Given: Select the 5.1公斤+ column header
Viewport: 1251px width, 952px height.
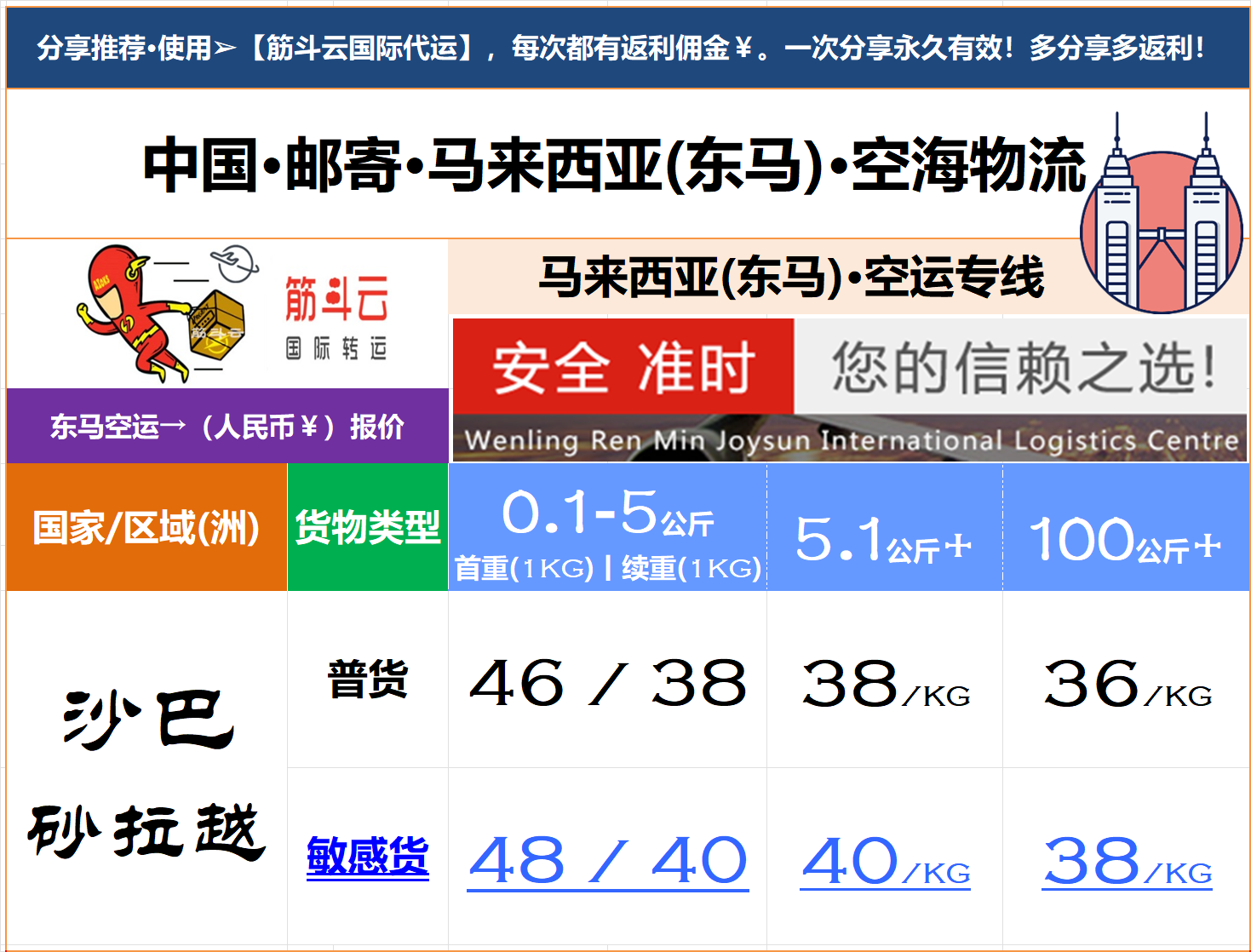Looking at the screenshot, I should pos(885,527).
